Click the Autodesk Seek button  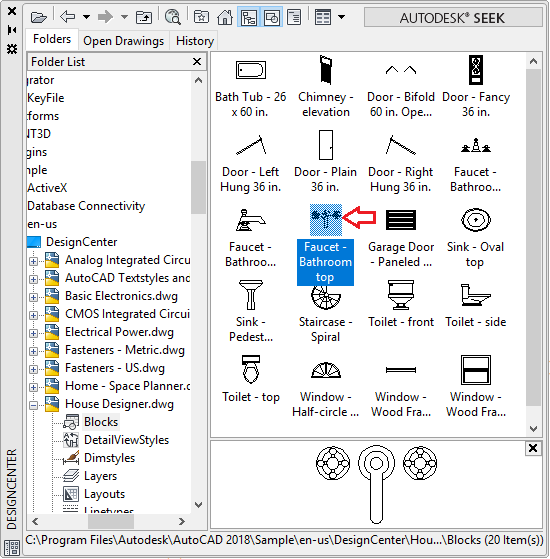tap(453, 17)
